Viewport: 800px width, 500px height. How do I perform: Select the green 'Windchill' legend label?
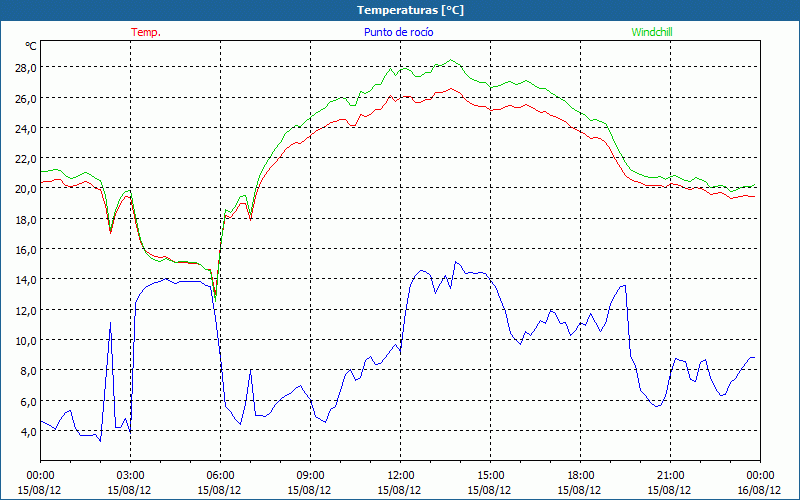coord(652,32)
